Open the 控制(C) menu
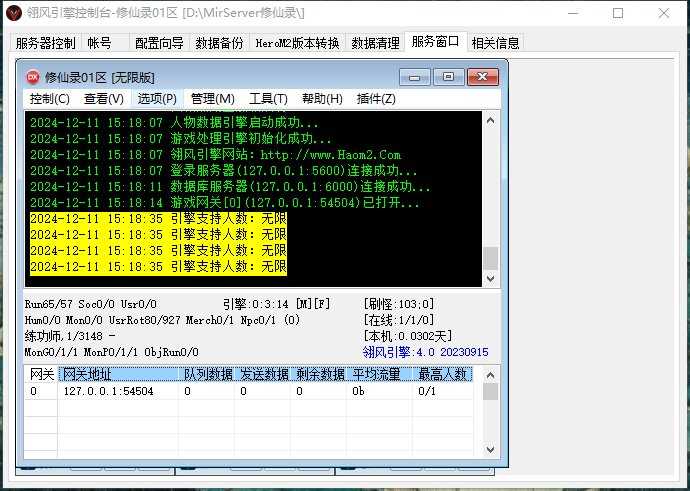This screenshot has height=491, width=690. point(49,99)
